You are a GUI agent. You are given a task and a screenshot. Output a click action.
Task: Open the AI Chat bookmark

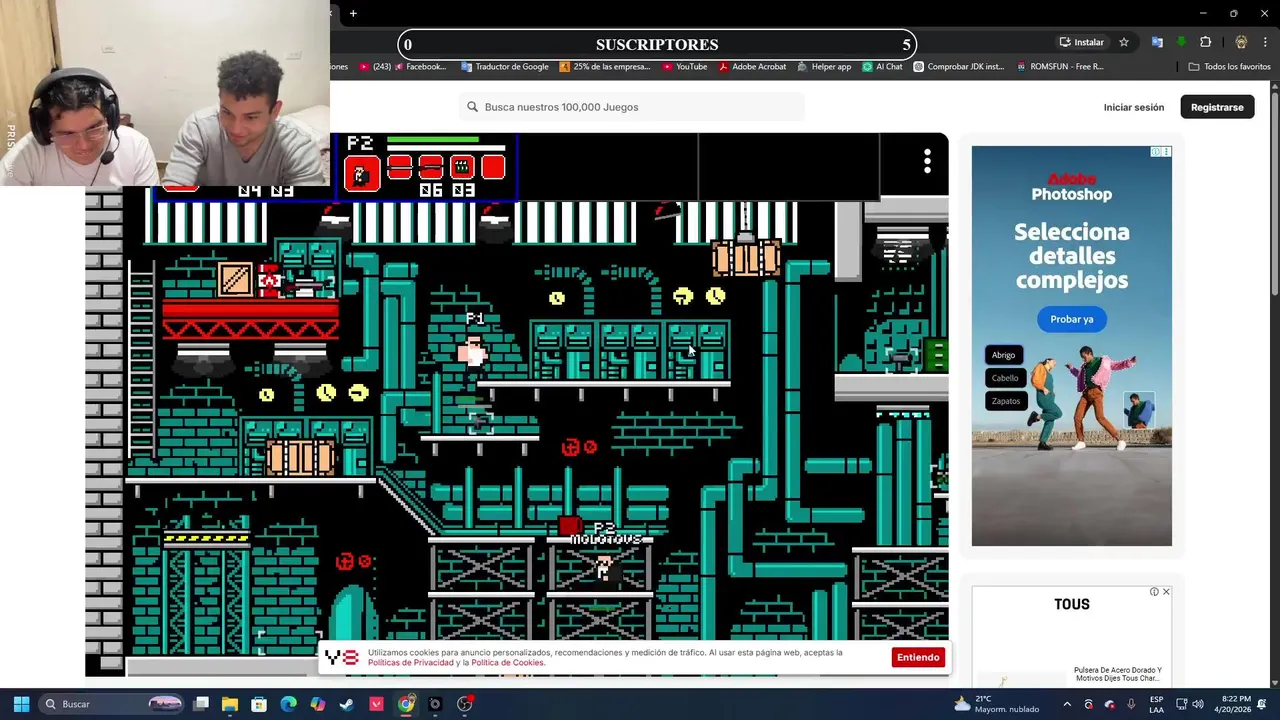click(x=882, y=66)
